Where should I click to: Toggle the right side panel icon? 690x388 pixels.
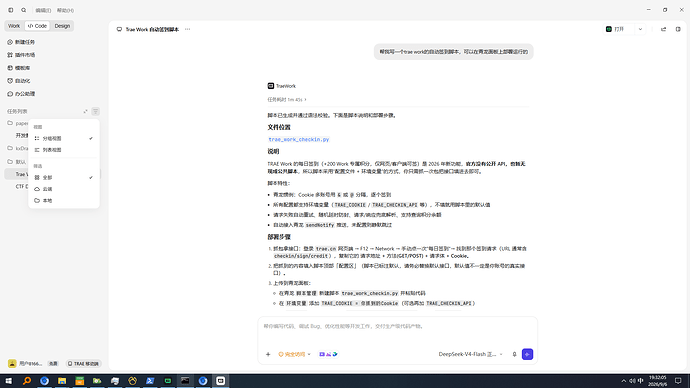coord(678,29)
